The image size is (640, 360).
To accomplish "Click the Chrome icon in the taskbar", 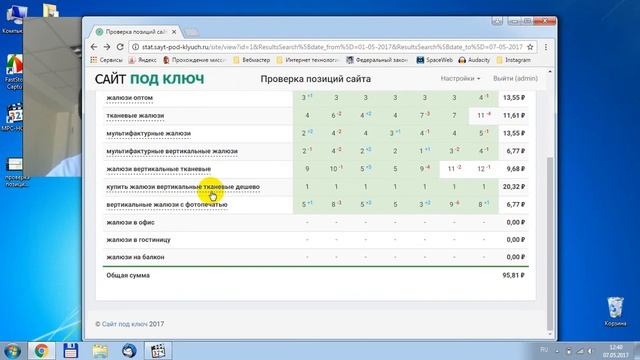I will pyautogui.click(x=41, y=351).
